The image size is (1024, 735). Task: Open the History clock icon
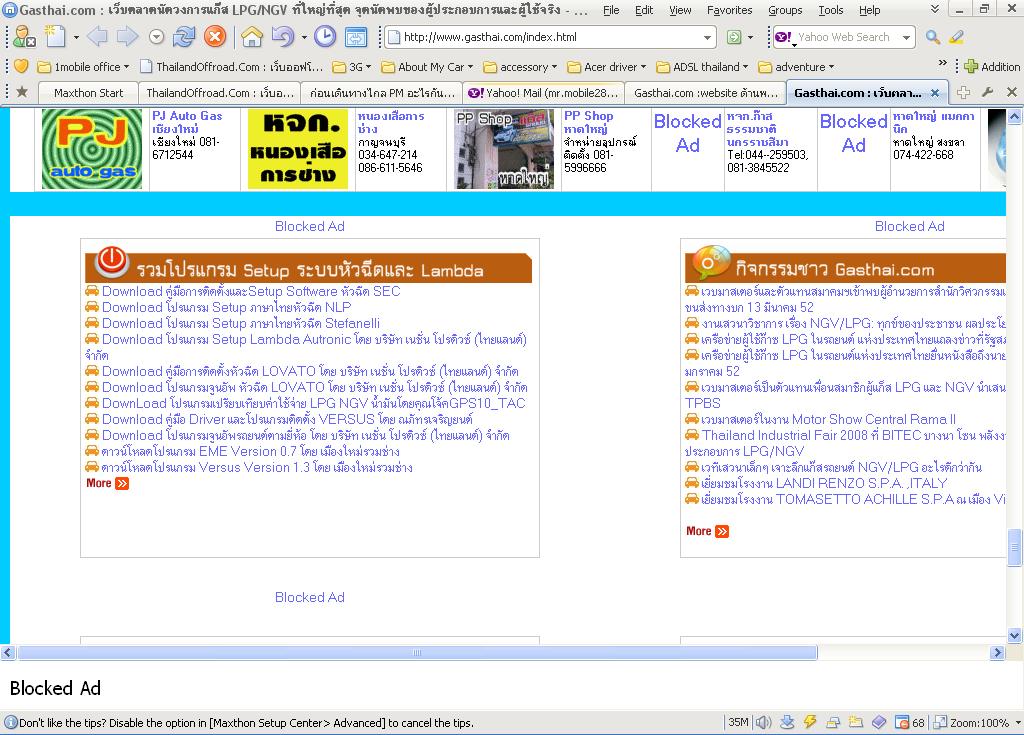pyautogui.click(x=325, y=37)
